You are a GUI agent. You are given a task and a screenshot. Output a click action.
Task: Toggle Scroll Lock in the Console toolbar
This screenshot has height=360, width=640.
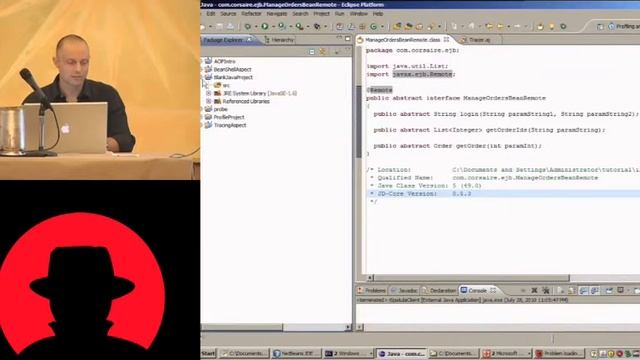coord(571,290)
